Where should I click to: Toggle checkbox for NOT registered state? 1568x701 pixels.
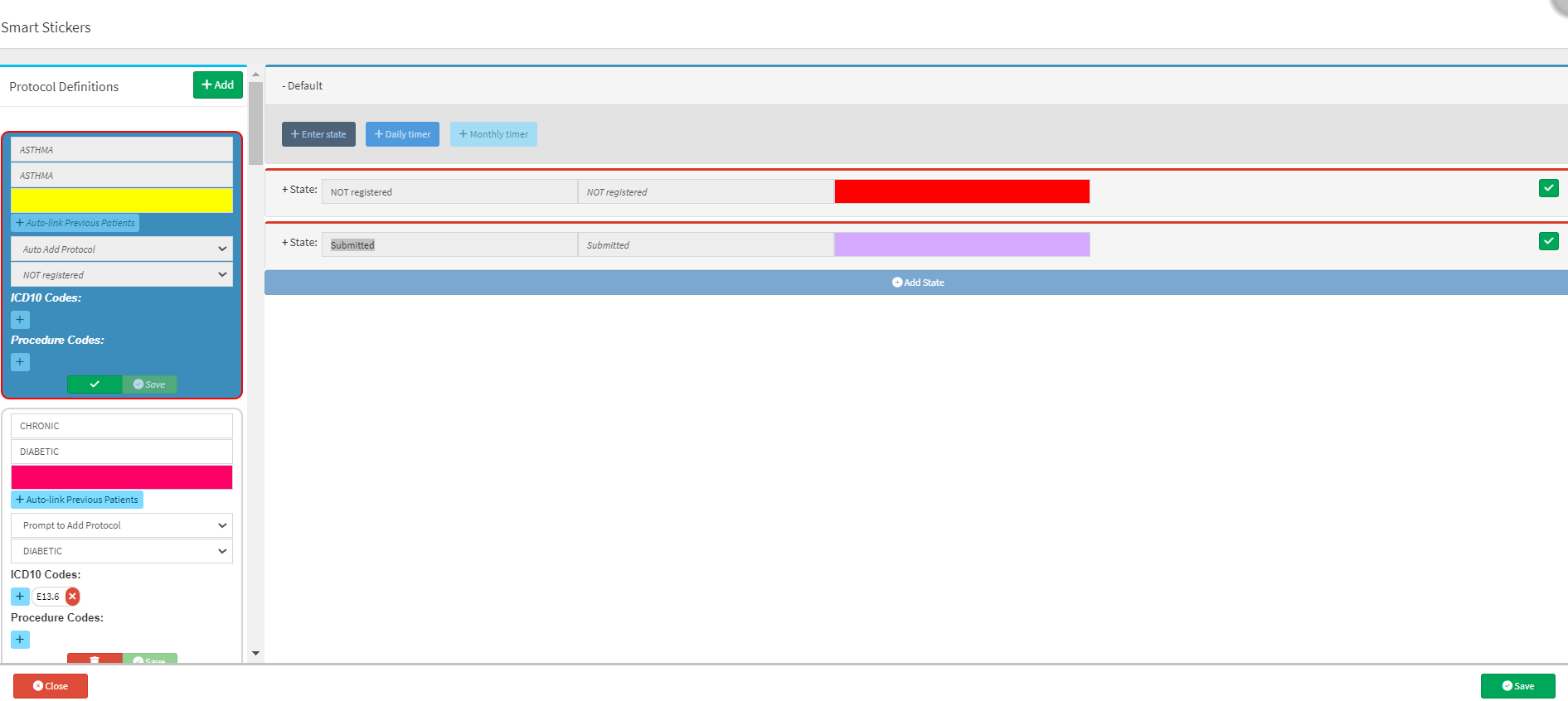point(1548,188)
